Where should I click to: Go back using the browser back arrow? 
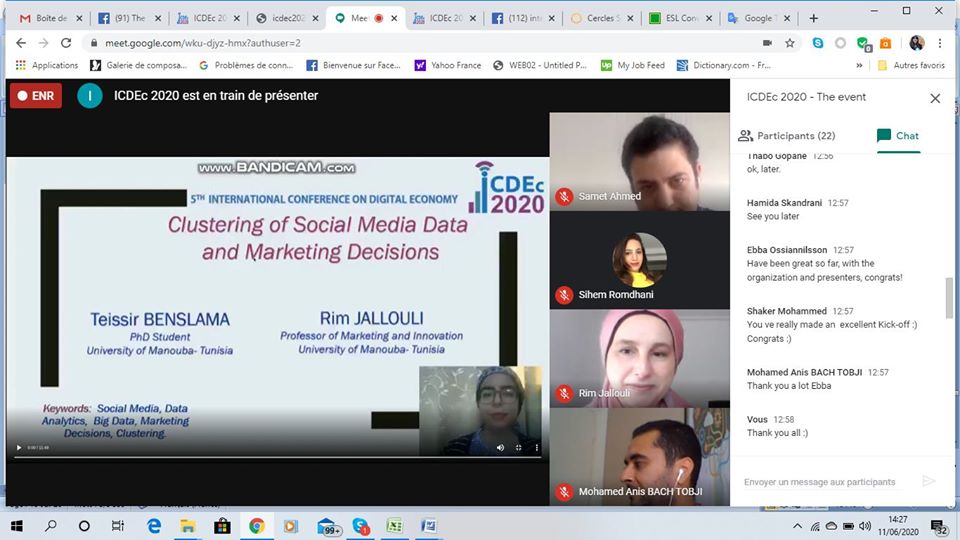pyautogui.click(x=21, y=43)
